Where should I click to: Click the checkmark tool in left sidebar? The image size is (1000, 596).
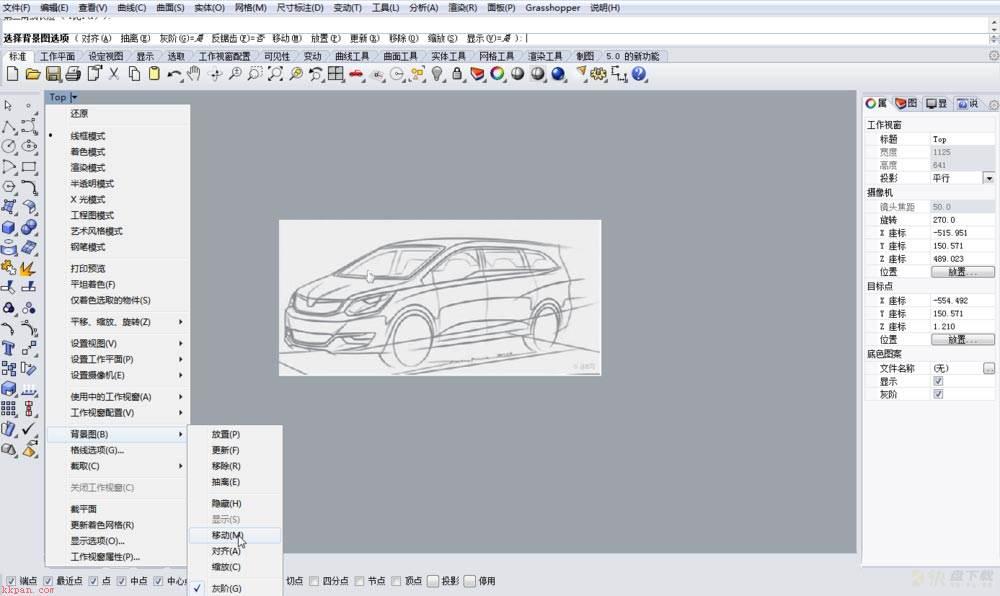click(29, 429)
